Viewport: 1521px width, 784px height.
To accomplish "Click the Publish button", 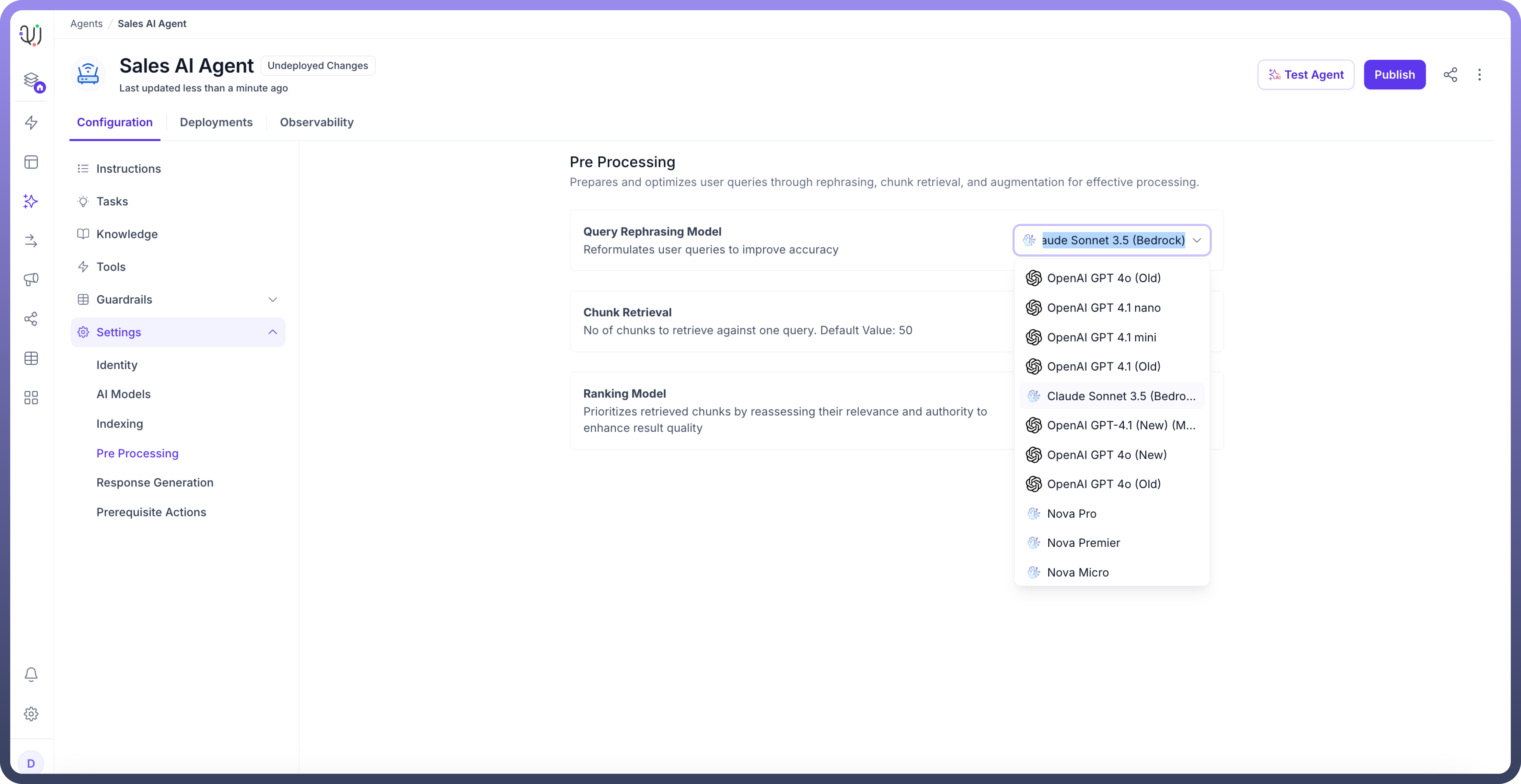I will tap(1394, 74).
